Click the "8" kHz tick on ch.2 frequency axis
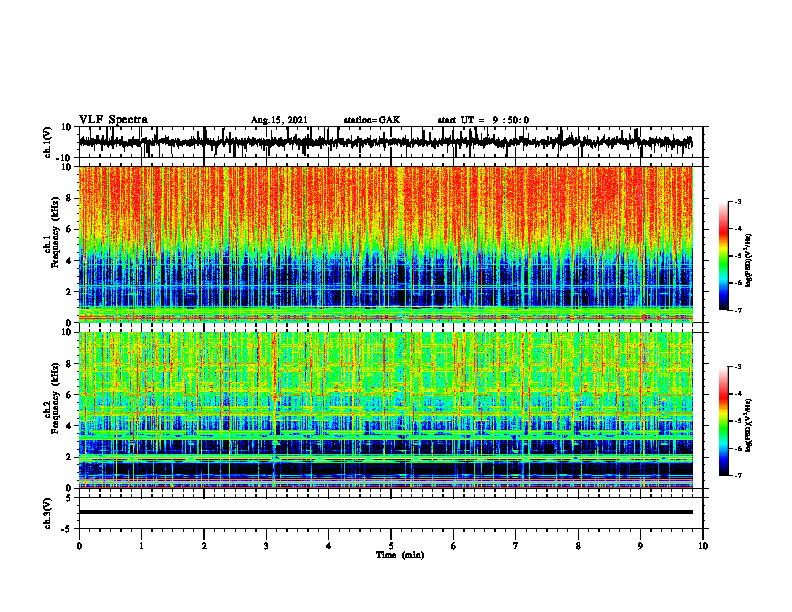This screenshot has height=612, width=792. click(69, 364)
